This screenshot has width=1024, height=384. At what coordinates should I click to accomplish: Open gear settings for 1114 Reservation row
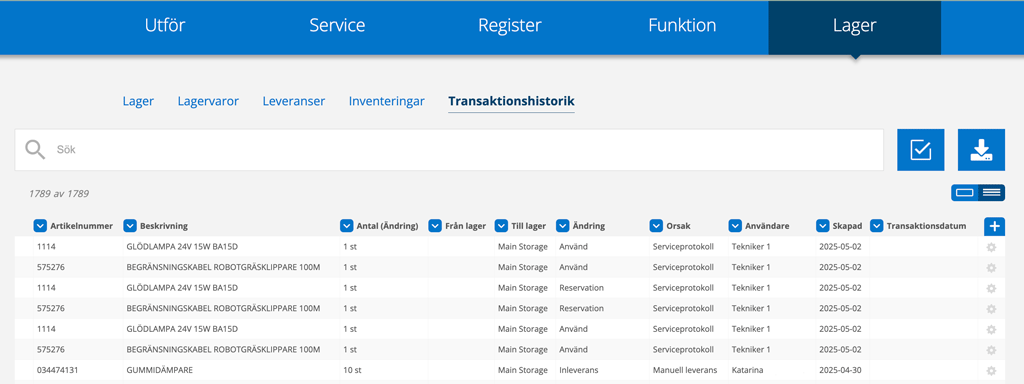tap(991, 288)
